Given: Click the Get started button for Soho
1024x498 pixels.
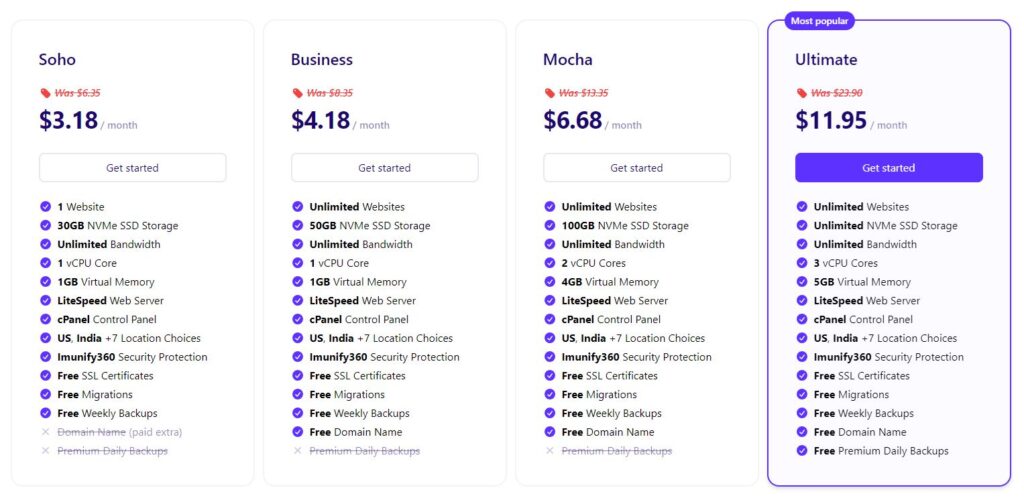Looking at the screenshot, I should (133, 168).
